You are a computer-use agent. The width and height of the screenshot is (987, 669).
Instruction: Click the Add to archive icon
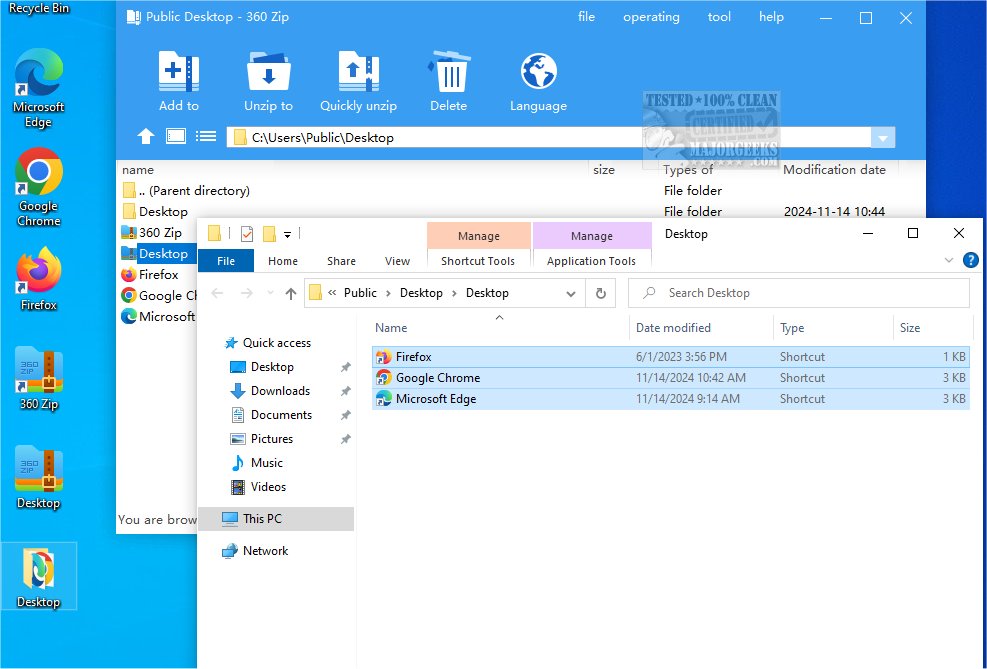click(x=179, y=74)
